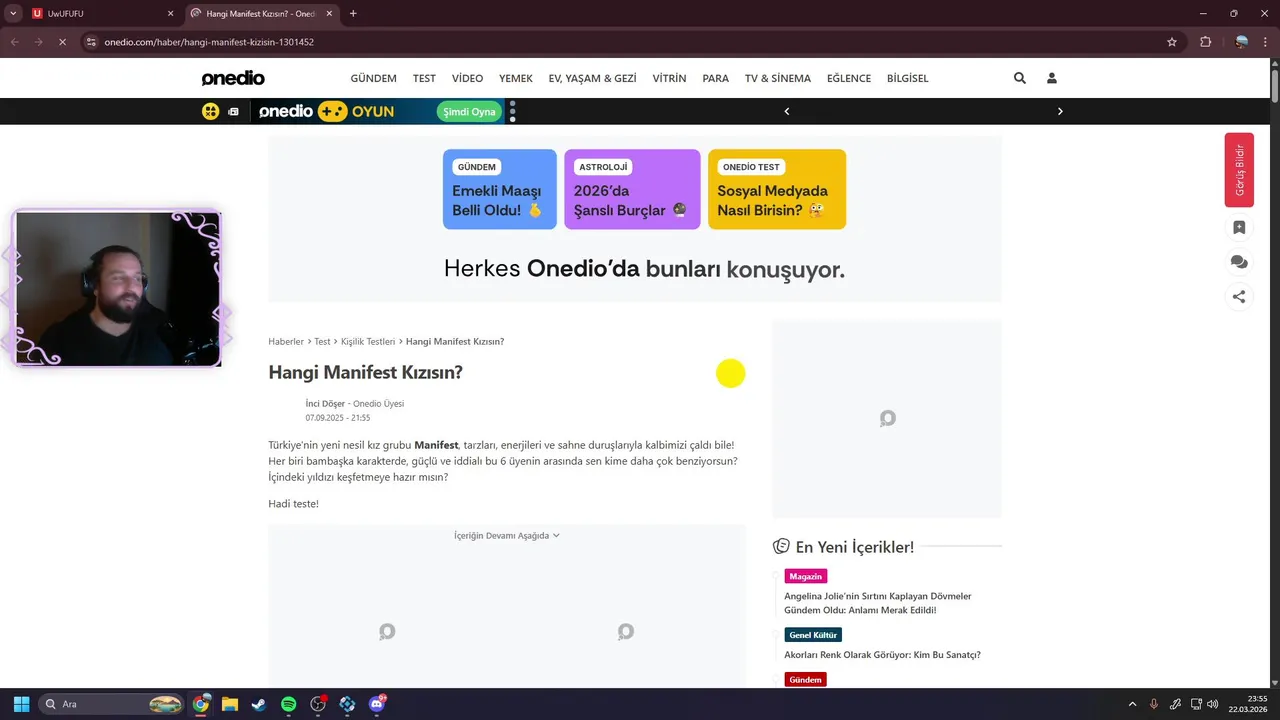Screen dimensions: 1280x720
Task: Select the Hangi Manifest Kızısın tab
Action: click(261, 14)
